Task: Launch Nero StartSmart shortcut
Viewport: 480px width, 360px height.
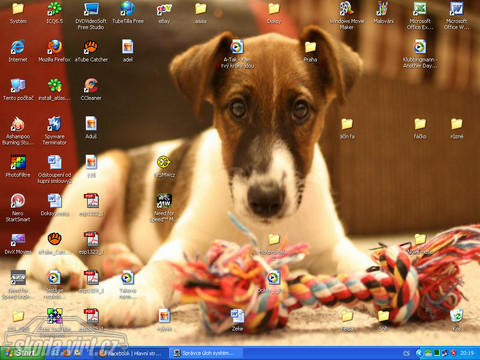Action: [18, 208]
